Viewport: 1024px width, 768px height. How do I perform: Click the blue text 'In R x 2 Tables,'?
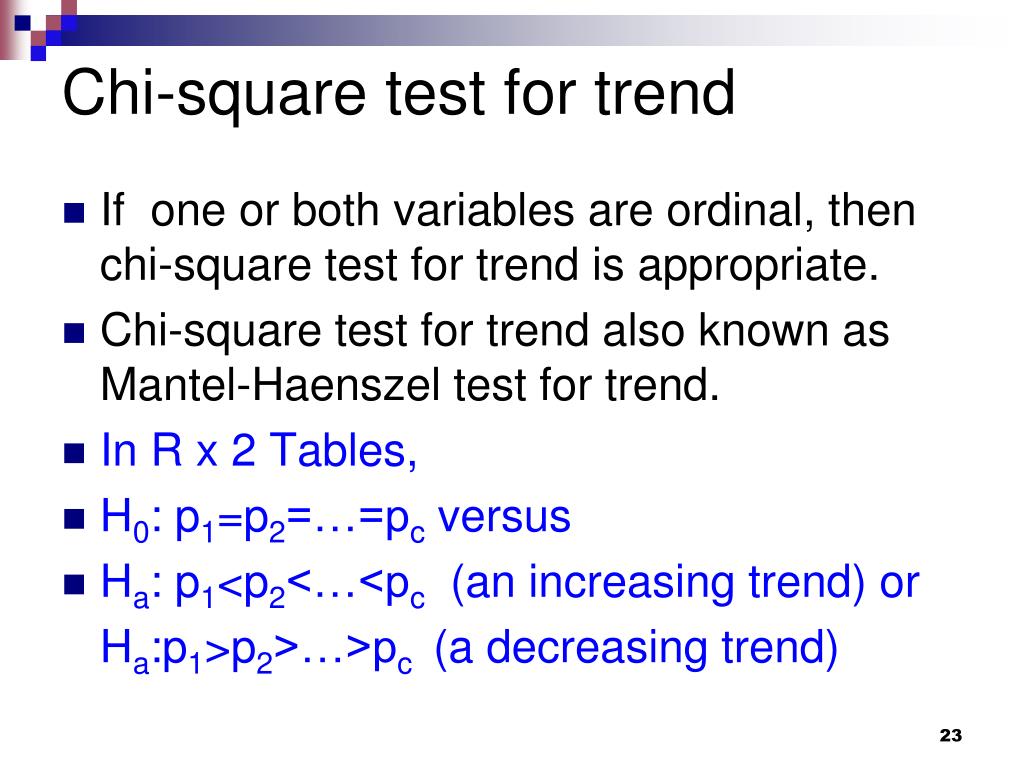[259, 451]
